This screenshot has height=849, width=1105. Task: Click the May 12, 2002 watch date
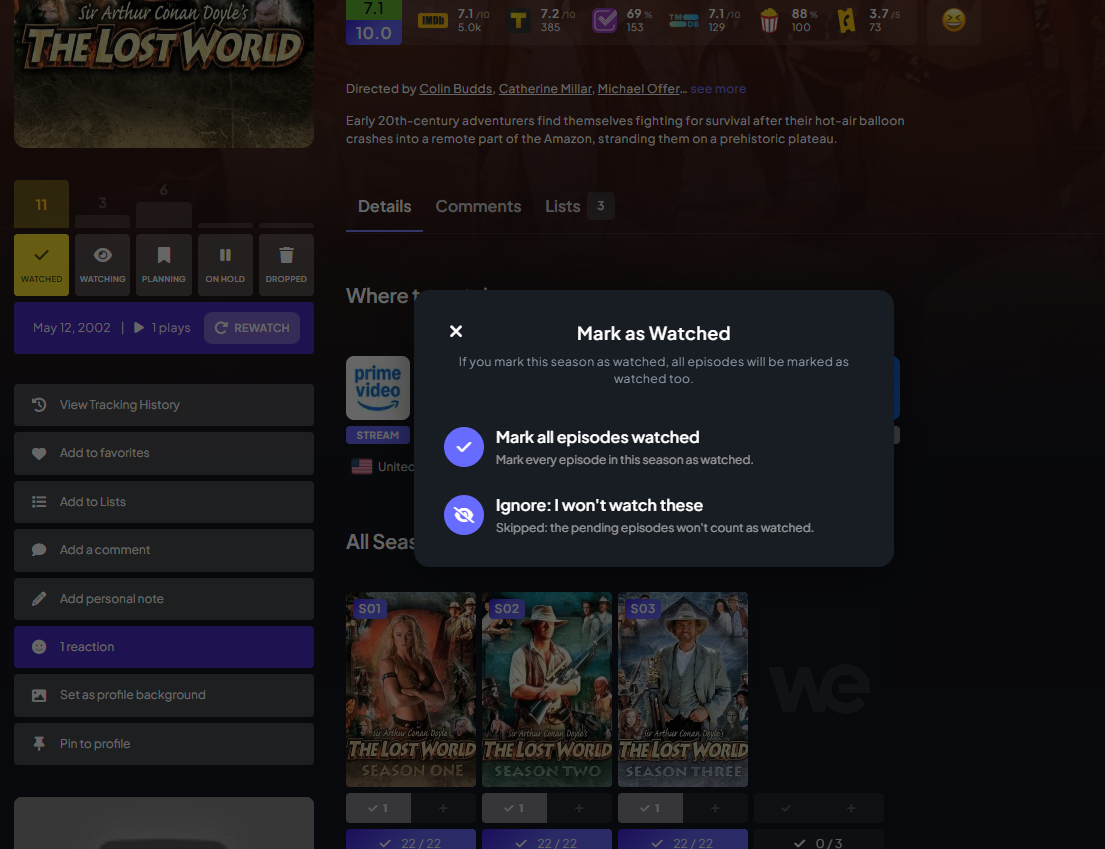72,328
